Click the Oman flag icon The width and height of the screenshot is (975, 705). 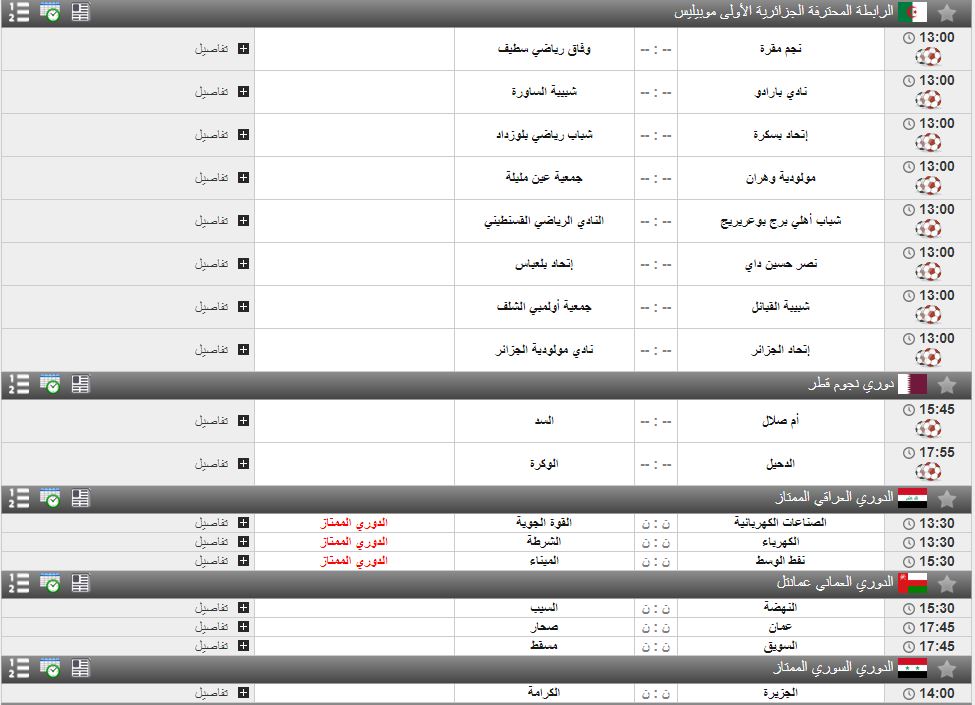point(912,583)
